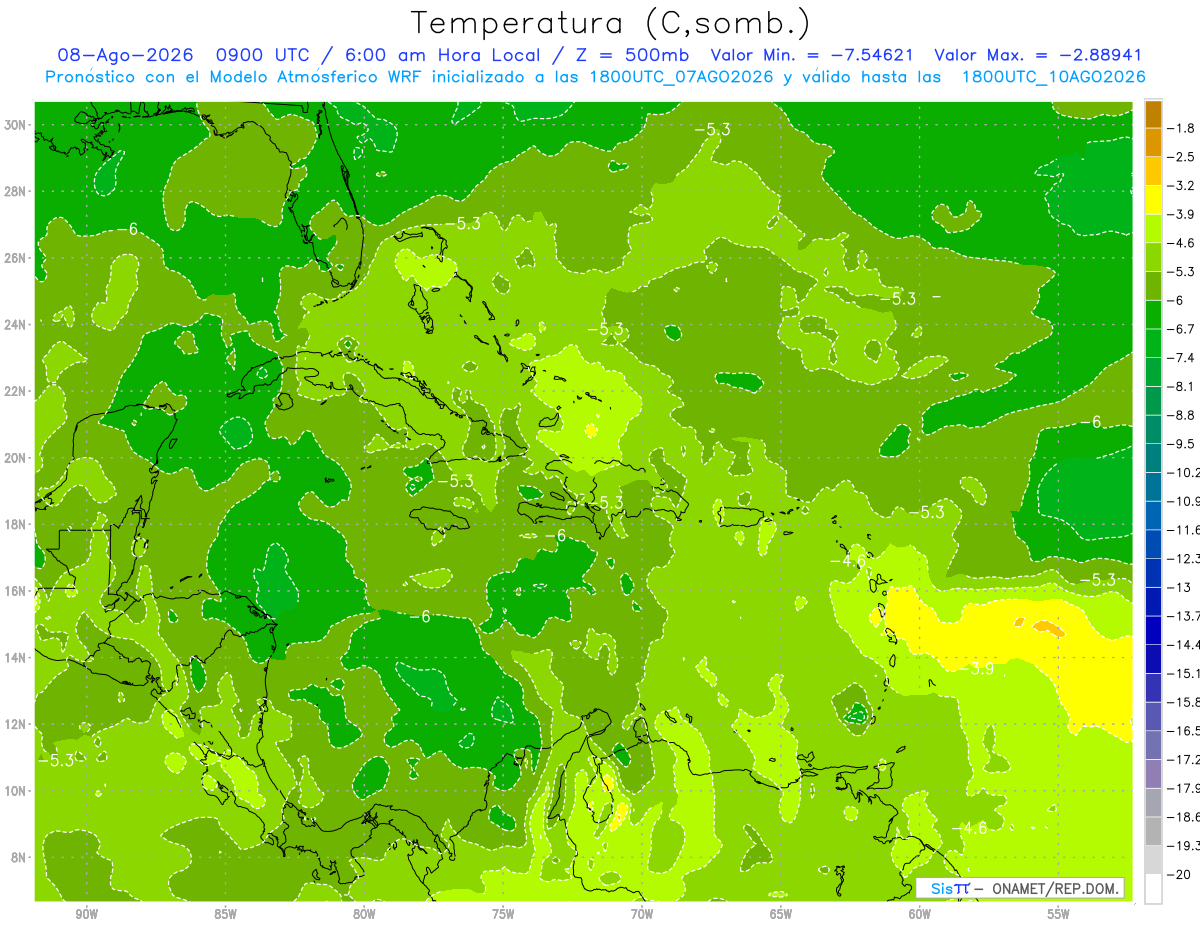Select the lime swatch between -3.9 and -4.6

click(1153, 228)
